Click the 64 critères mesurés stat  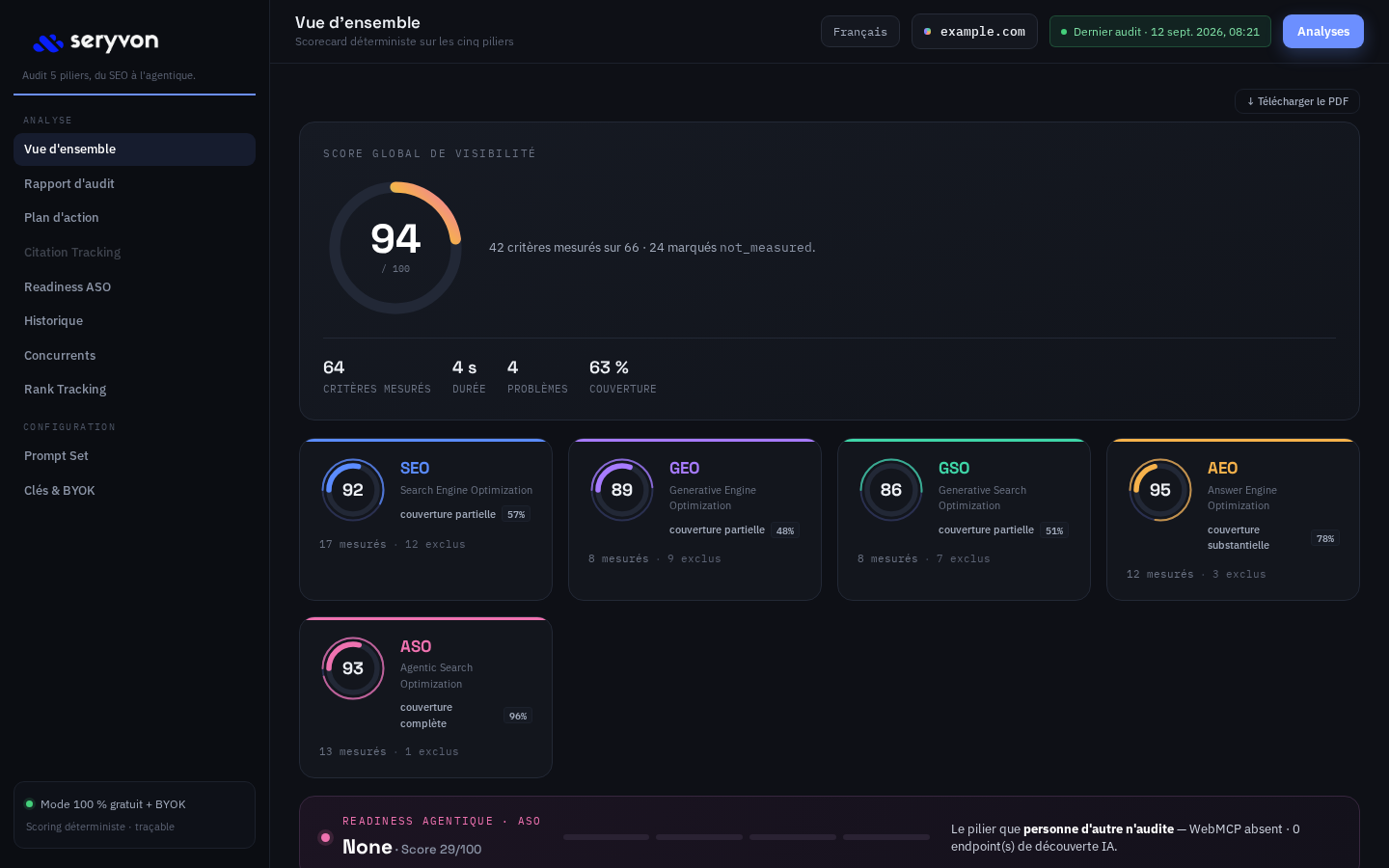[x=377, y=376]
